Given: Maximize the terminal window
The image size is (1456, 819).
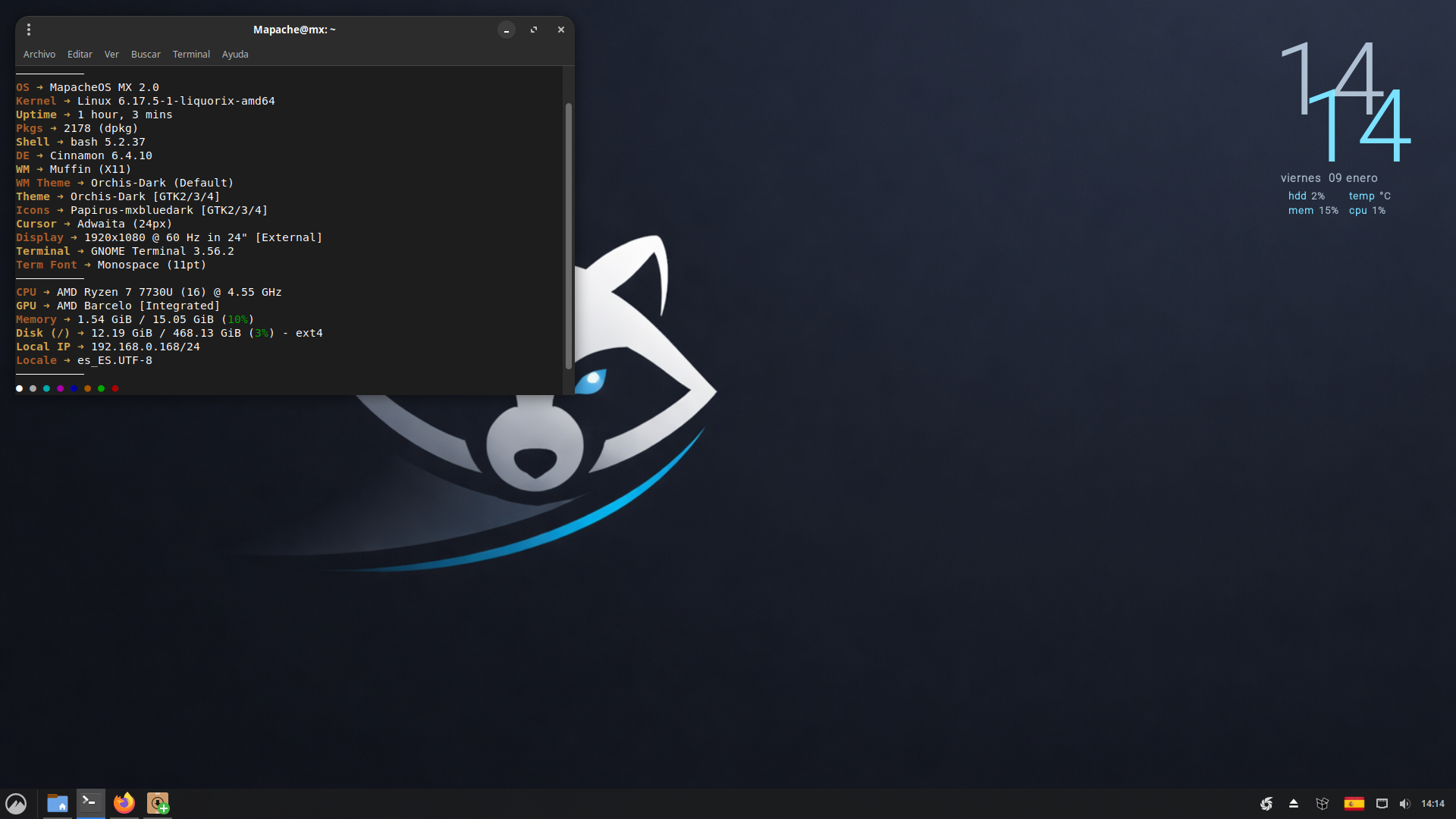Looking at the screenshot, I should coord(534,30).
